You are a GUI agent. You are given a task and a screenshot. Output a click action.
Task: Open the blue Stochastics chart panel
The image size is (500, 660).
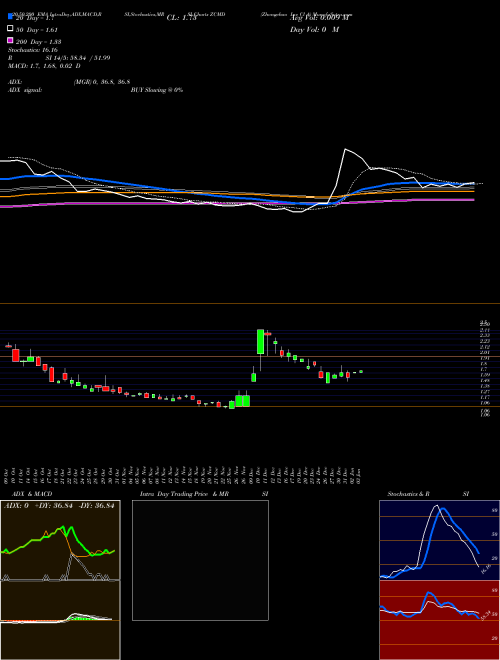tap(439, 540)
